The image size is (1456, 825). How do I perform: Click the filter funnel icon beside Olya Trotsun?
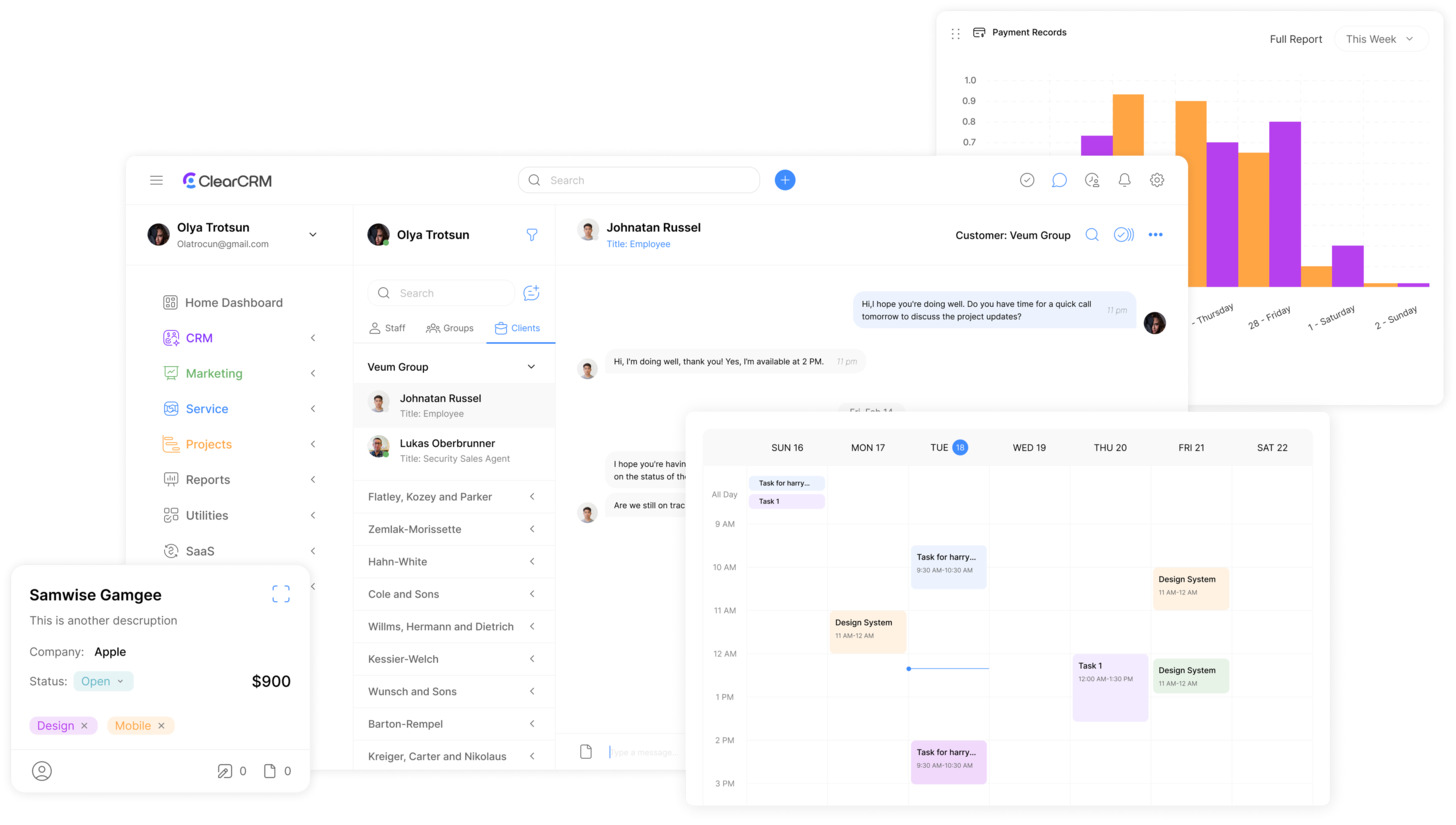pos(532,235)
